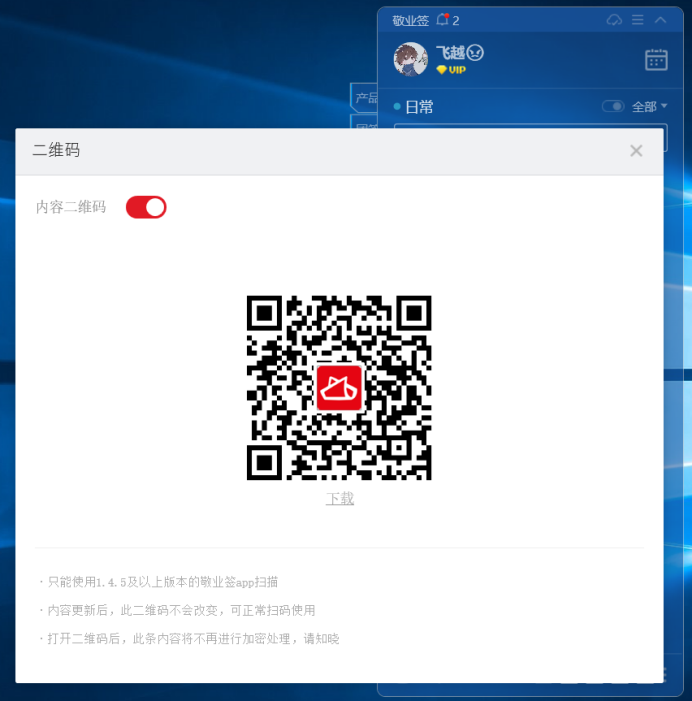Click the note 只能使用1.4.5及以上版本的敬业签app扫描
Screen dimensions: 692x701
point(163,582)
